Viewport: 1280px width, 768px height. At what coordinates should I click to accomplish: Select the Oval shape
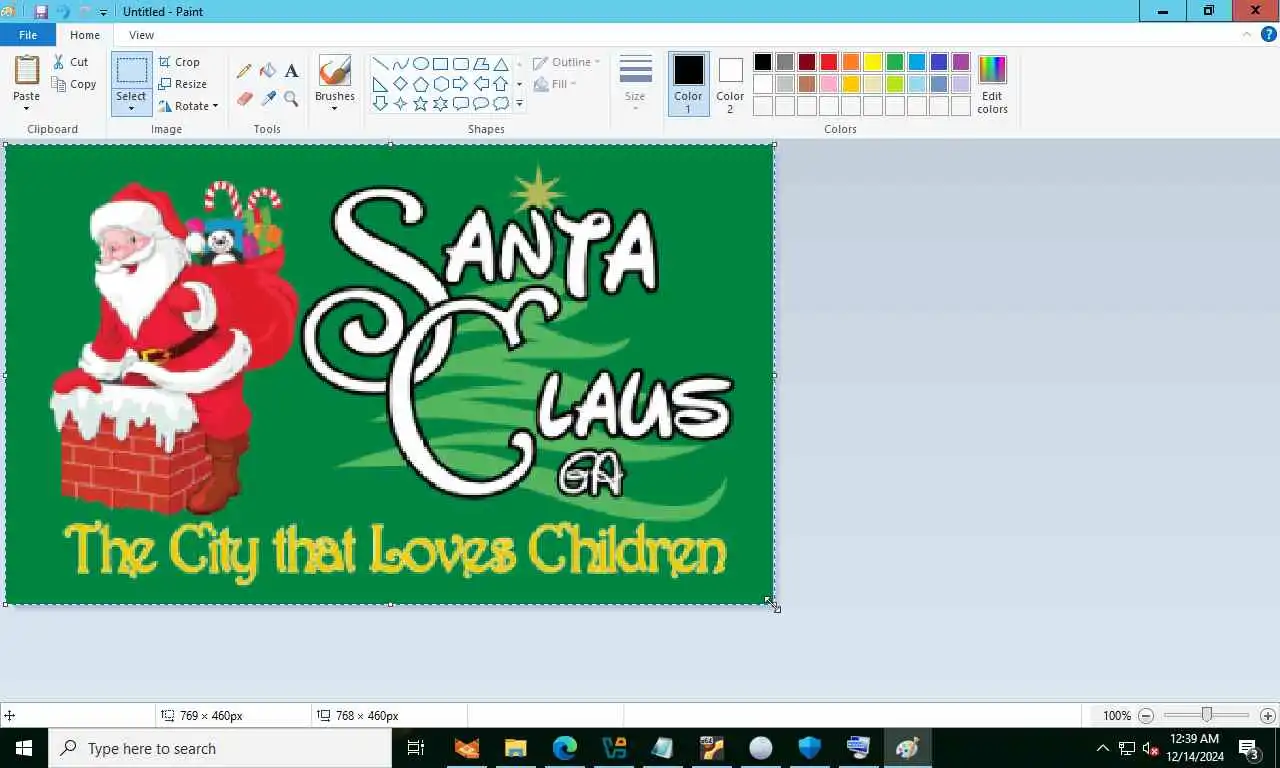(x=420, y=64)
